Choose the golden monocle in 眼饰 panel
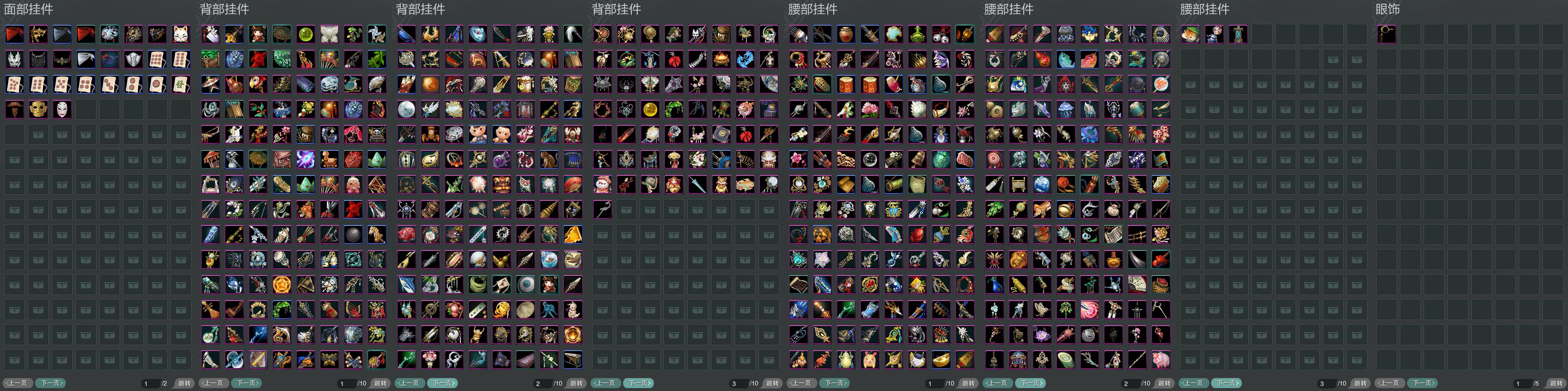The image size is (1568, 391). point(1387,34)
